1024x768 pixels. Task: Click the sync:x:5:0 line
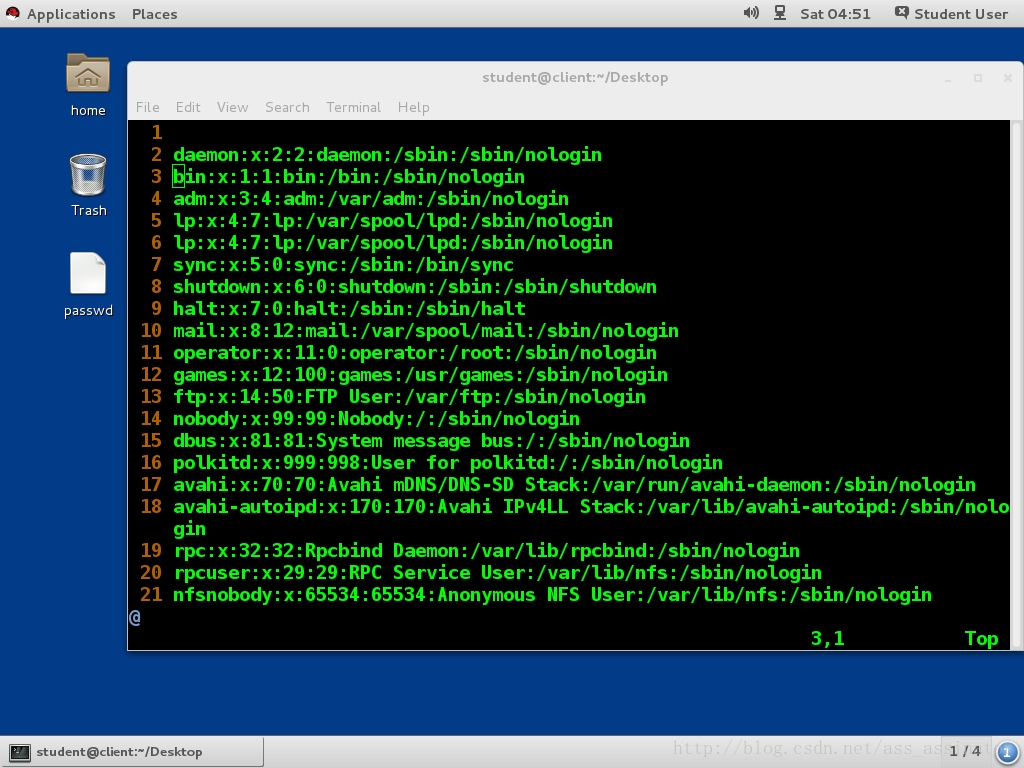(344, 264)
